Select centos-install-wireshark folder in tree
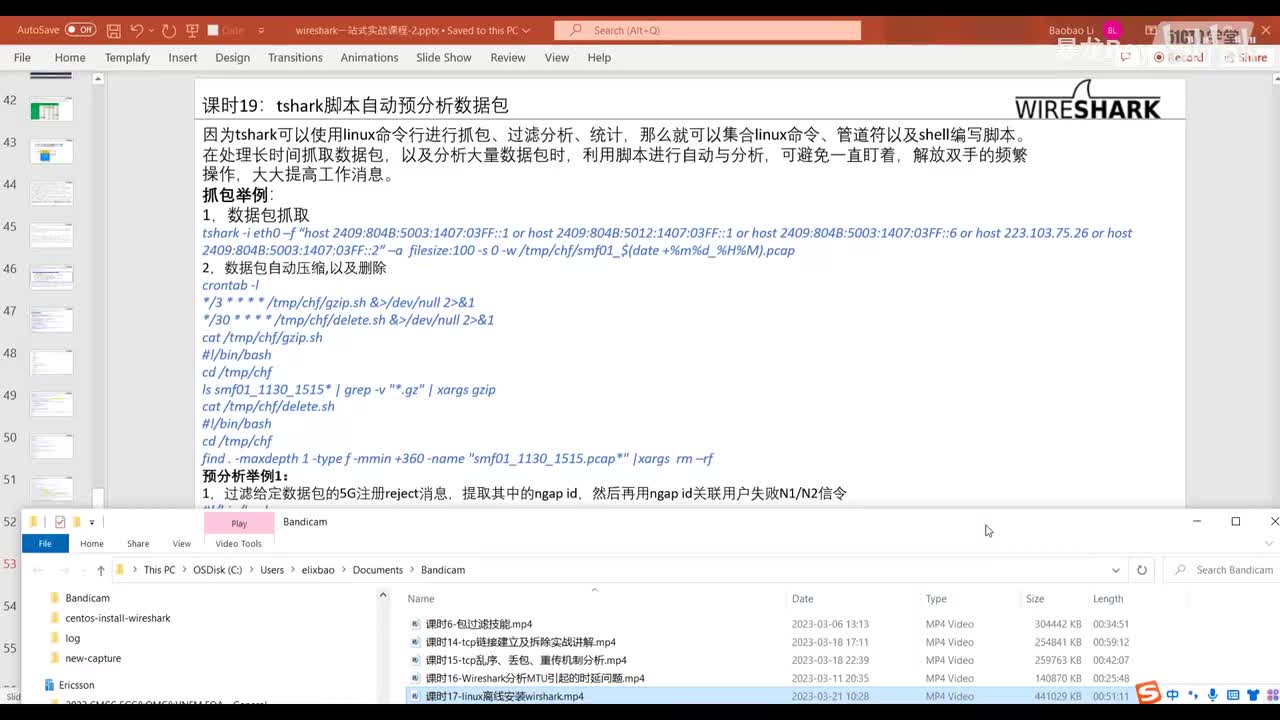1280x720 pixels. 117,618
